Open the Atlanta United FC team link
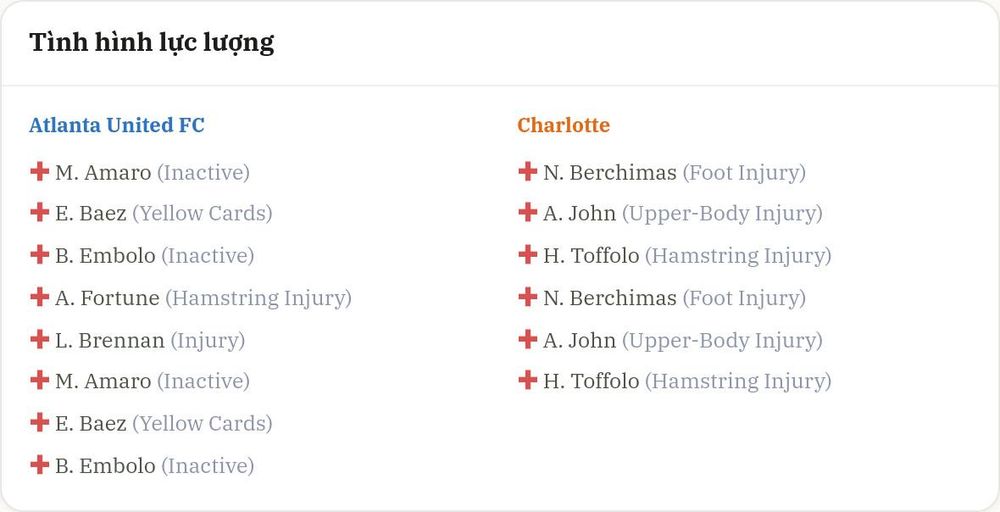The width and height of the screenshot is (1000, 512). pyautogui.click(x=117, y=125)
